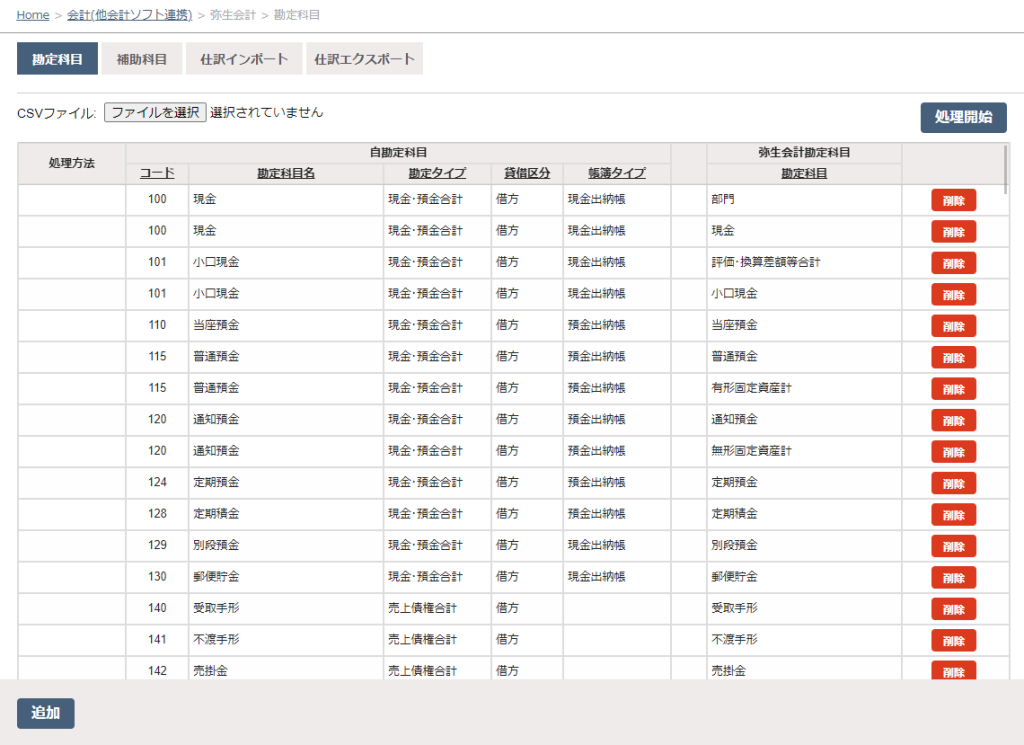
Task: Open the 会計(他会計ソフト連携) breadcrumb link
Action: 130,15
